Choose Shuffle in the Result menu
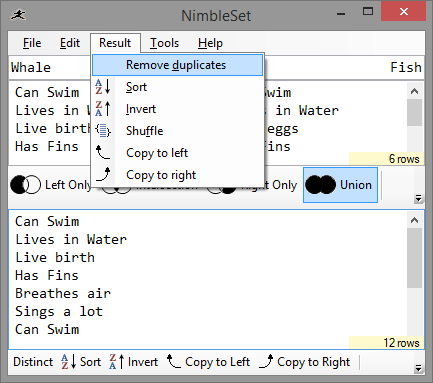This screenshot has height=383, width=433. [177, 131]
